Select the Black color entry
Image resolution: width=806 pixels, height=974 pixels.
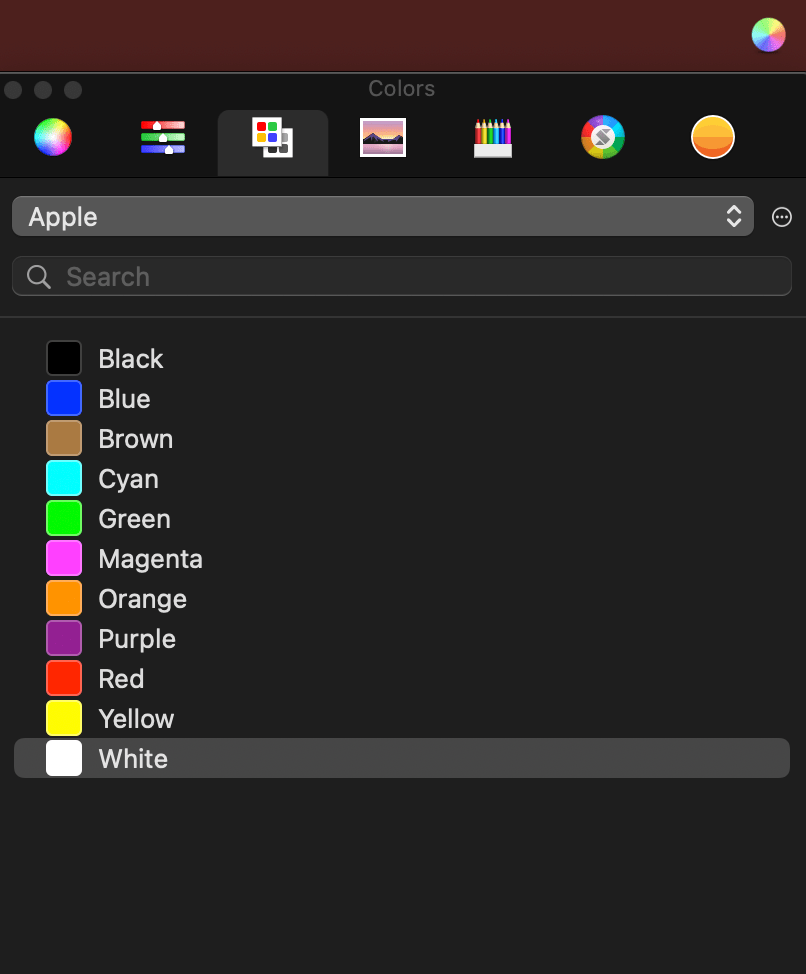[130, 358]
